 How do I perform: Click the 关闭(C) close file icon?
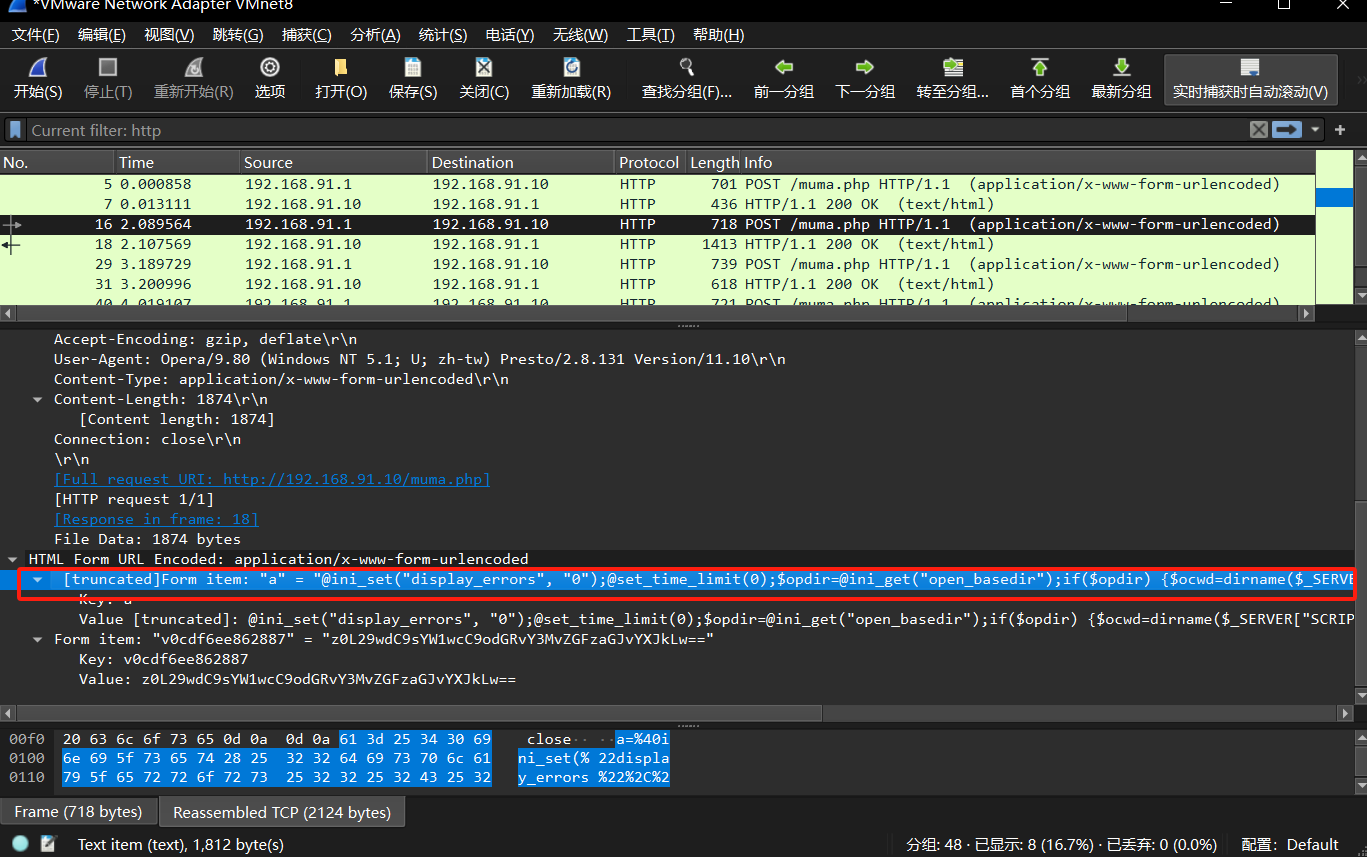click(x=484, y=68)
